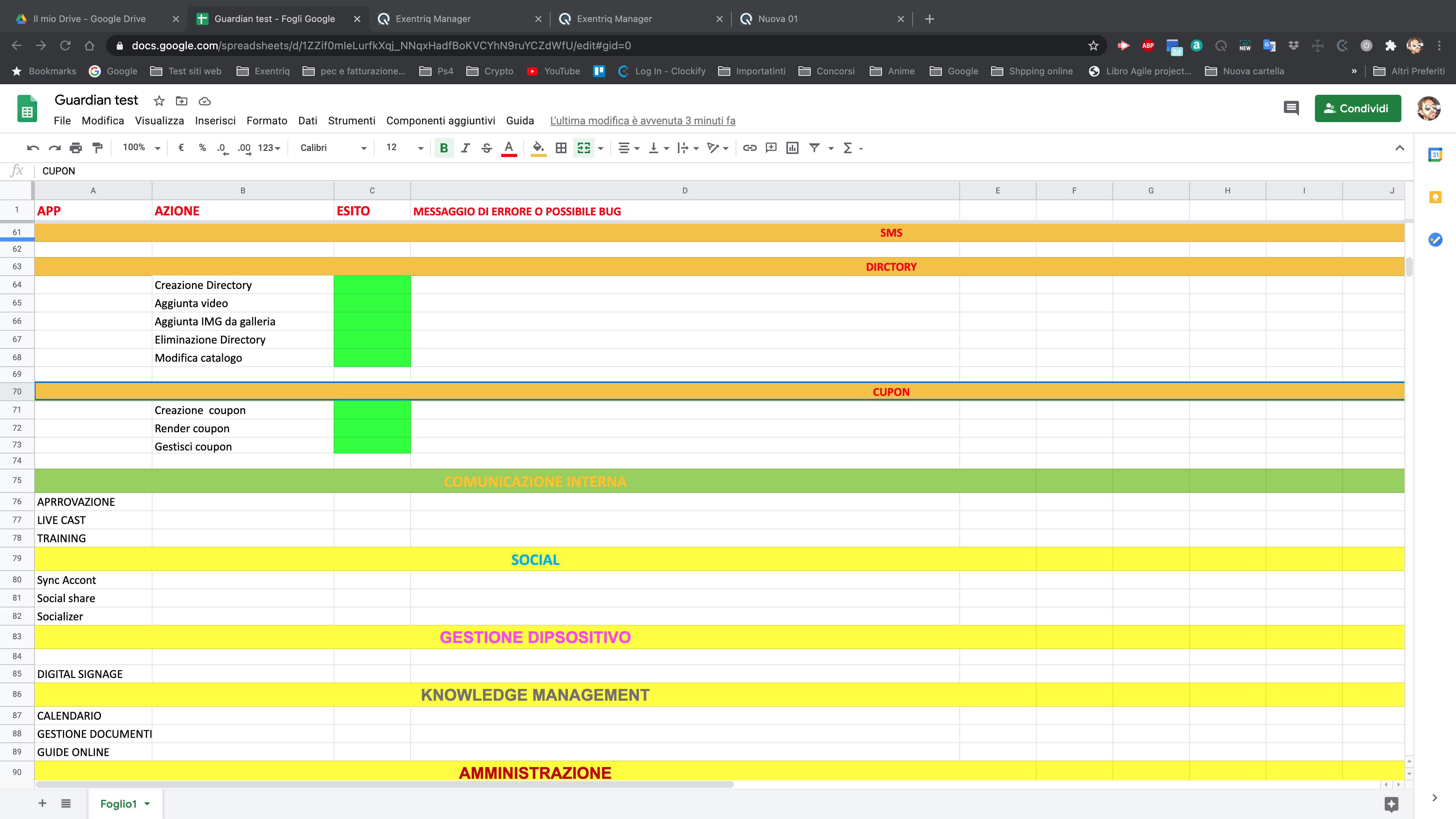The height and width of the screenshot is (819, 1456).
Task: Open the zoom 100% dropdown
Action: tap(141, 147)
